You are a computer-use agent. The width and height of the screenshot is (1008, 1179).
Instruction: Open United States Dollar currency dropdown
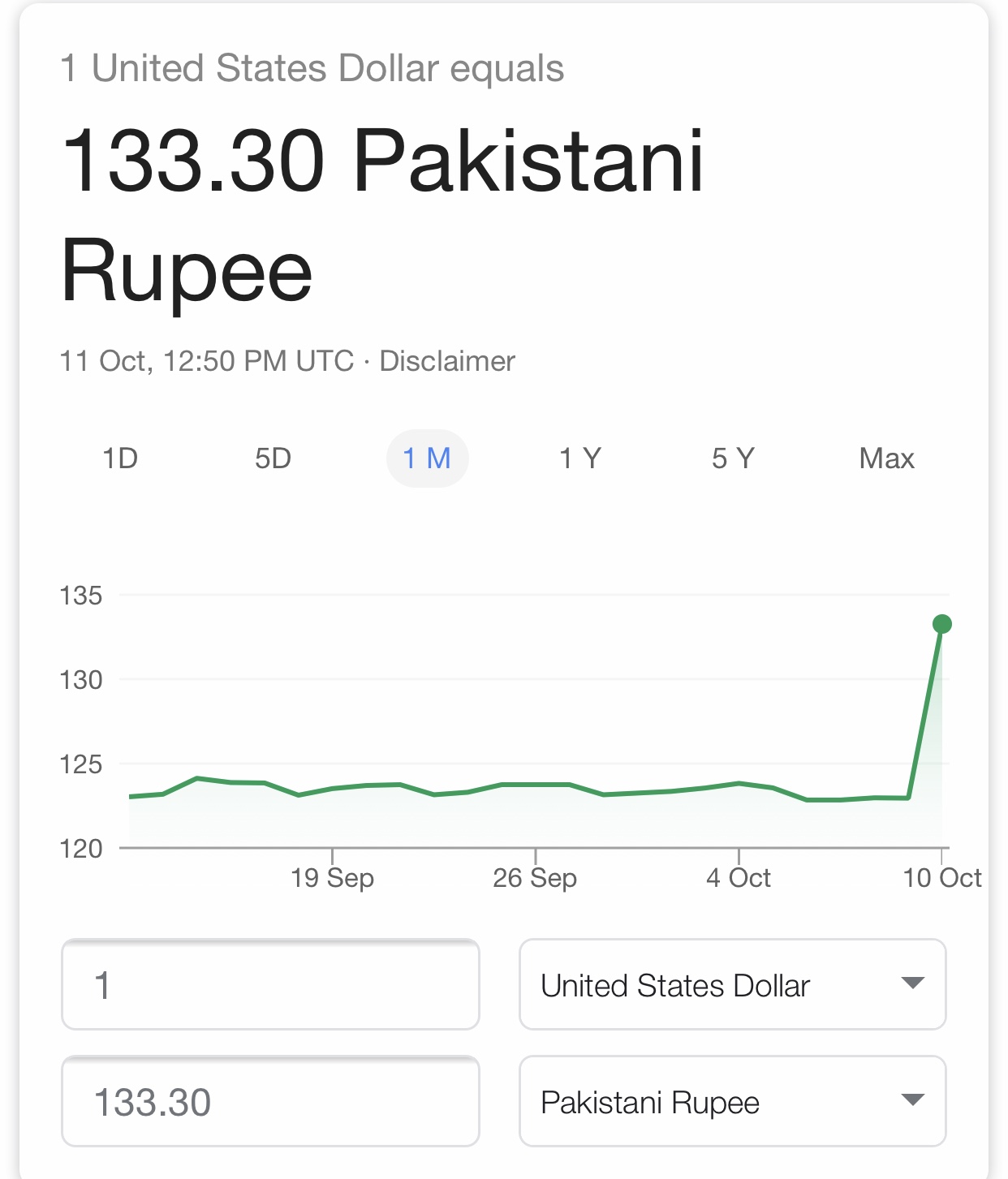(733, 984)
